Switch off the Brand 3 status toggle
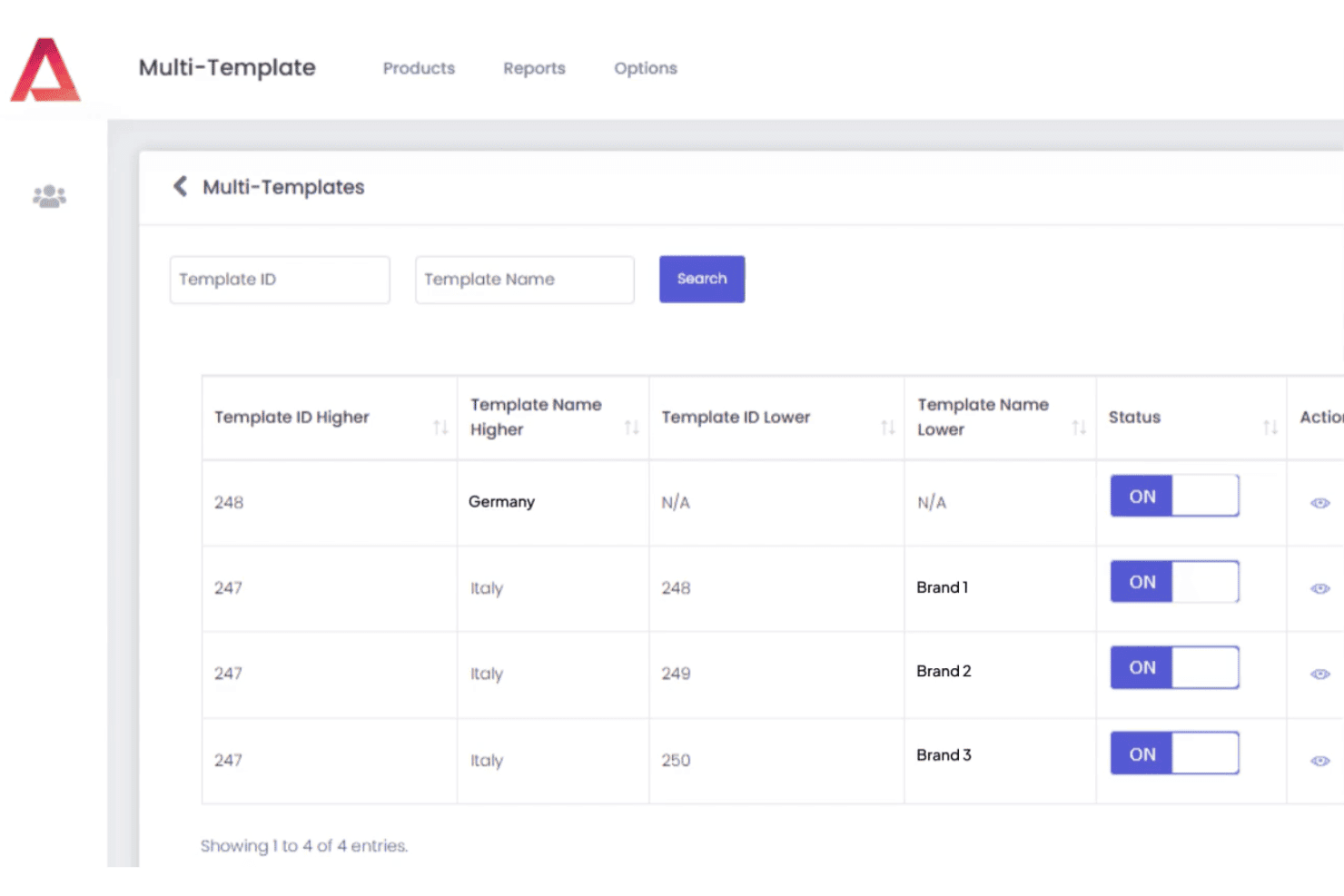Screen dimensions: 1344x896 pos(1174,753)
